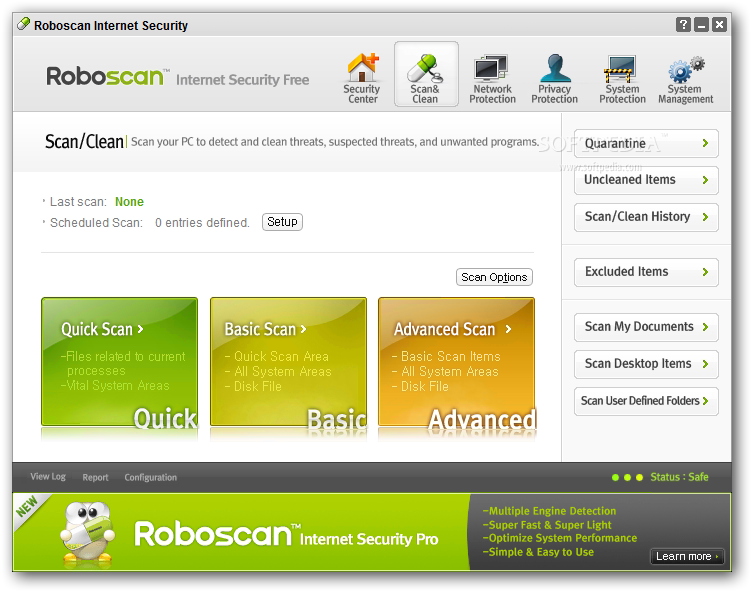The image size is (752, 592).
Task: Open Uncleaned Items list
Action: point(646,180)
